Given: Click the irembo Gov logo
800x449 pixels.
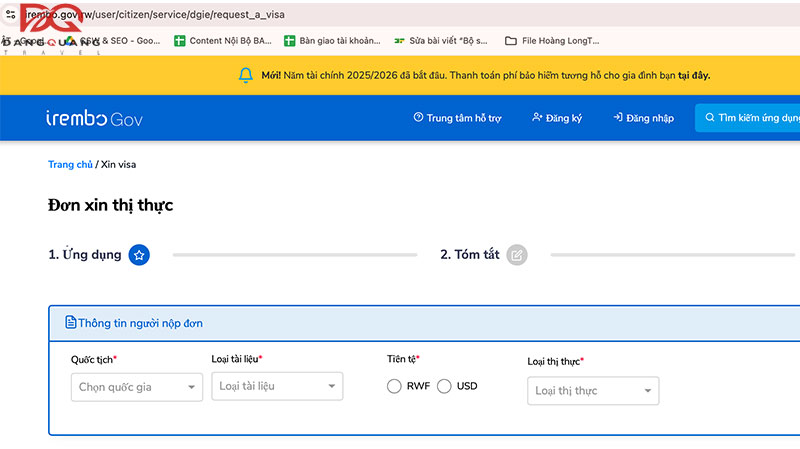Looking at the screenshot, I should point(94,118).
